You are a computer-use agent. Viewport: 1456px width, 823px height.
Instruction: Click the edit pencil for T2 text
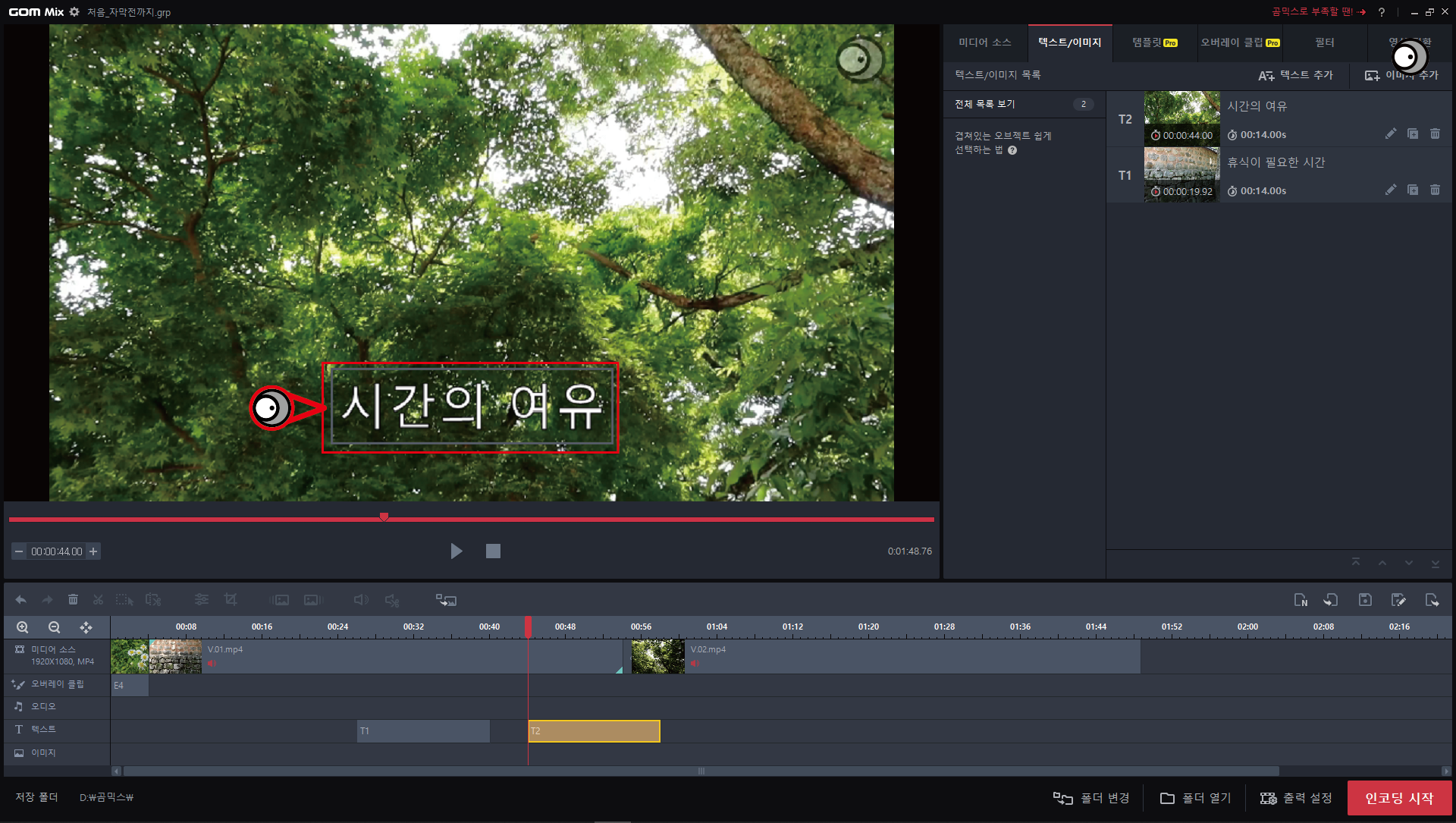point(1390,134)
